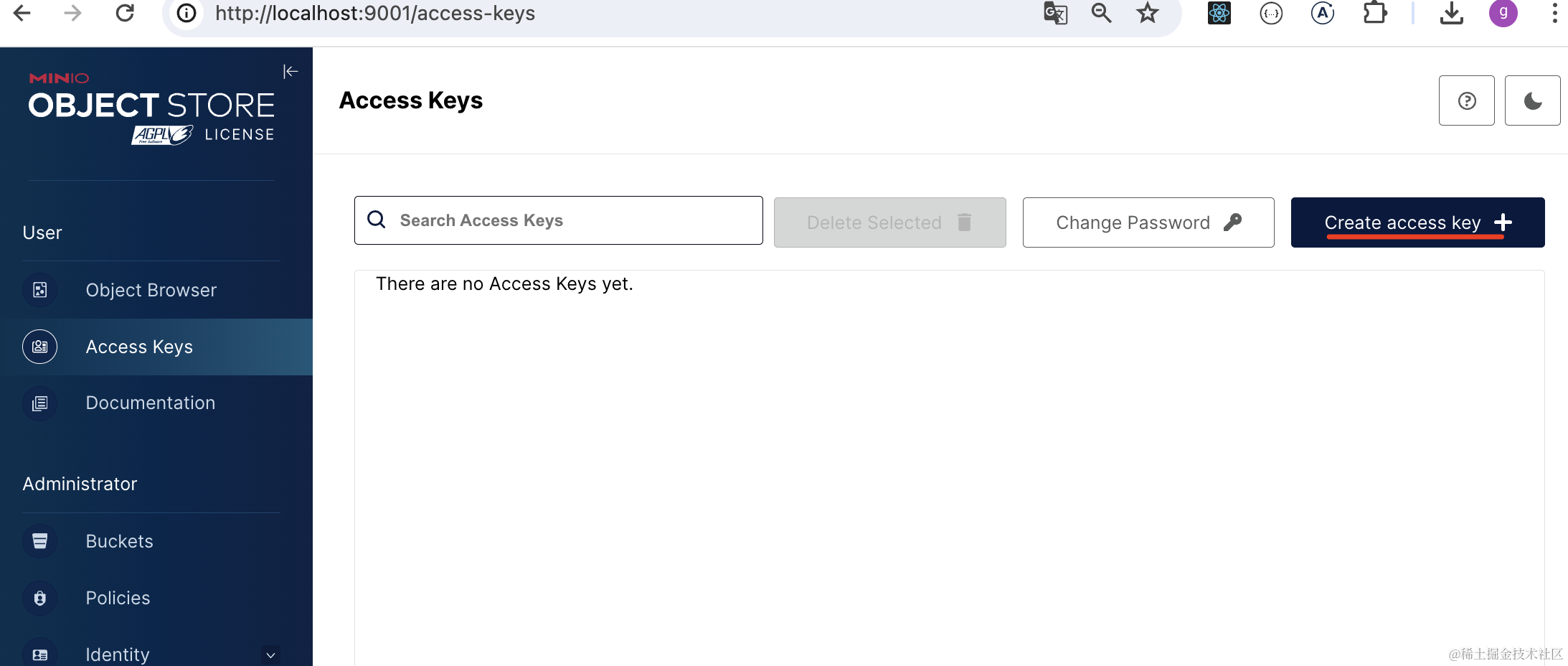Image resolution: width=1568 pixels, height=666 pixels.
Task: Click the plus icon in Create access key
Action: coord(1503,222)
